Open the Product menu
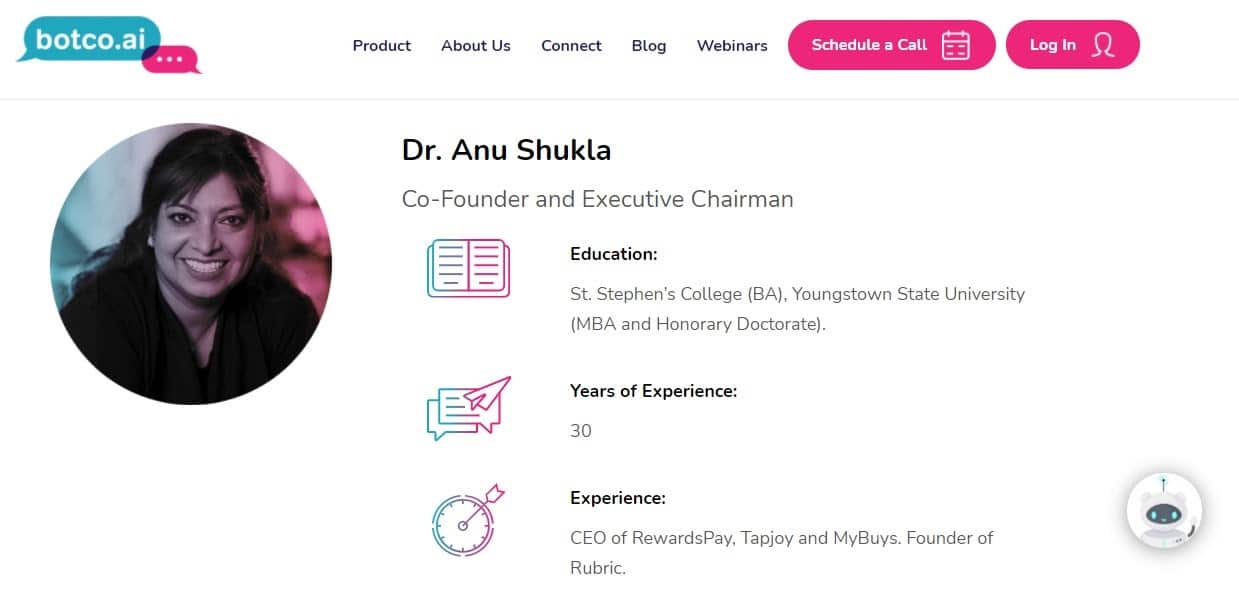This screenshot has height=614, width=1239. [x=382, y=45]
